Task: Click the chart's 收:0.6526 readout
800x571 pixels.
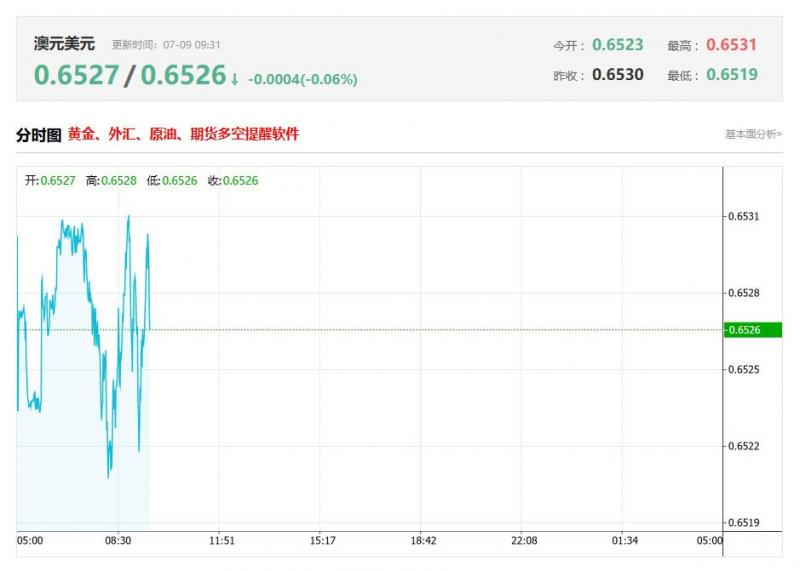Action: (x=233, y=181)
